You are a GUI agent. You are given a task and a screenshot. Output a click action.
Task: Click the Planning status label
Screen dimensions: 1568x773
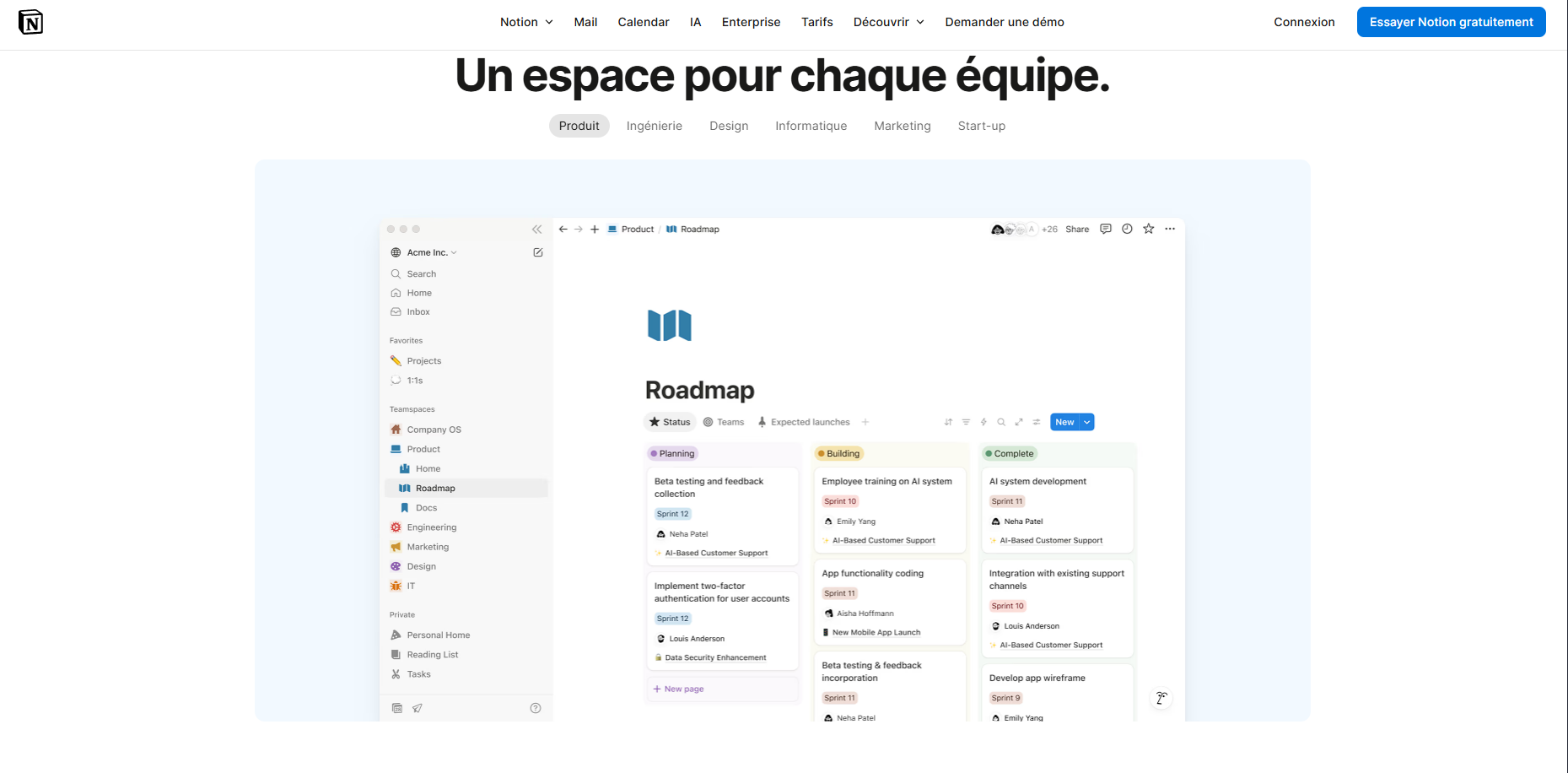pyautogui.click(x=672, y=453)
